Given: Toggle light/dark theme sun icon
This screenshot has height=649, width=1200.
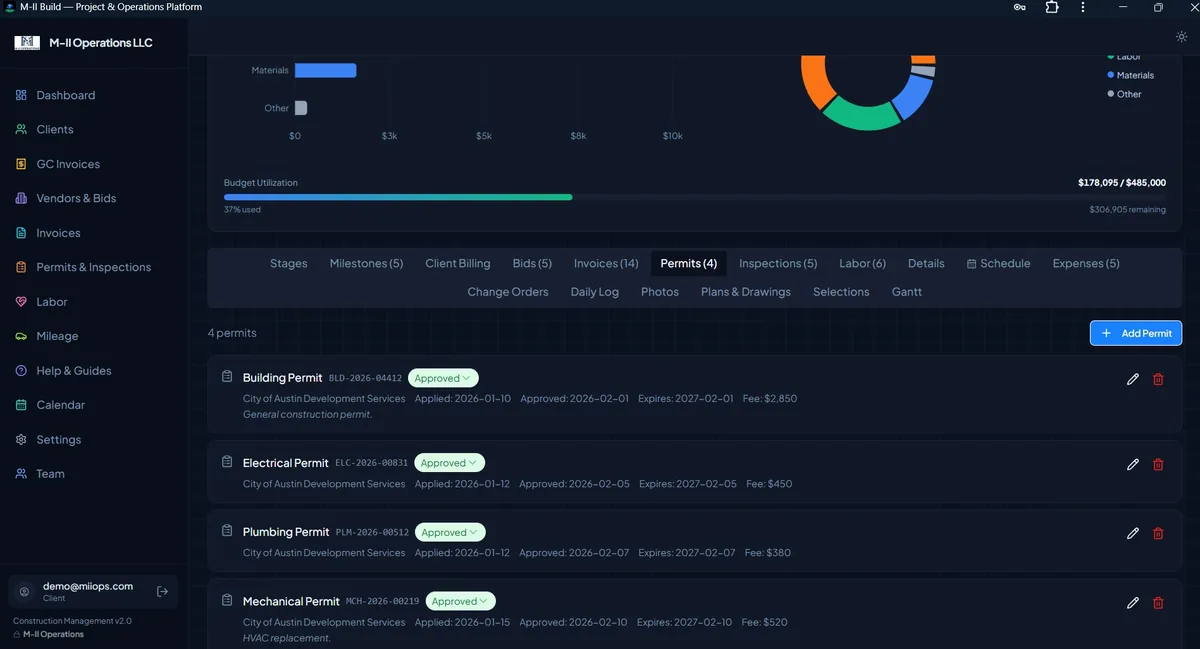Looking at the screenshot, I should click(1181, 36).
